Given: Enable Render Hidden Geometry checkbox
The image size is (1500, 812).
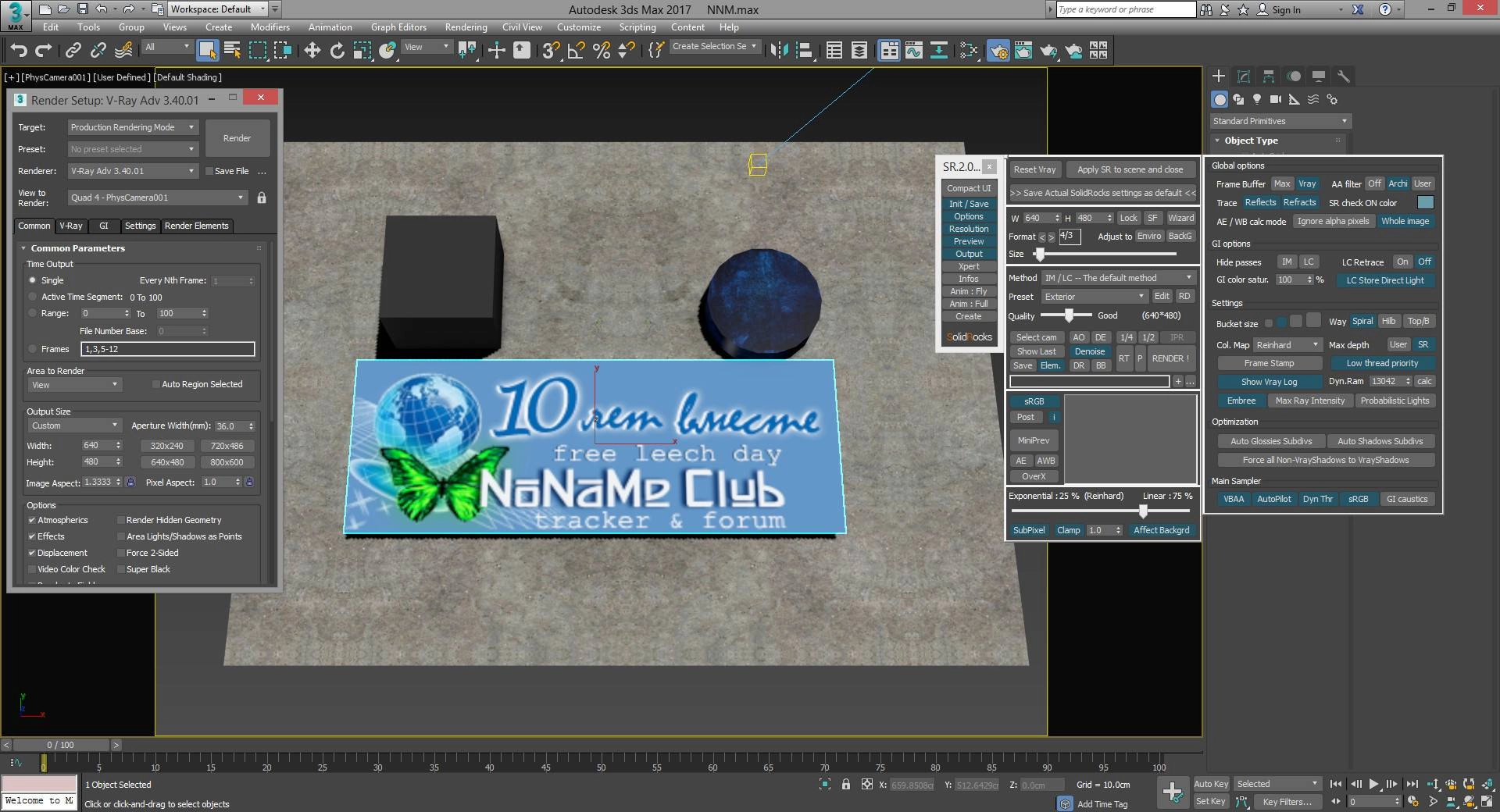Looking at the screenshot, I should click(x=121, y=520).
